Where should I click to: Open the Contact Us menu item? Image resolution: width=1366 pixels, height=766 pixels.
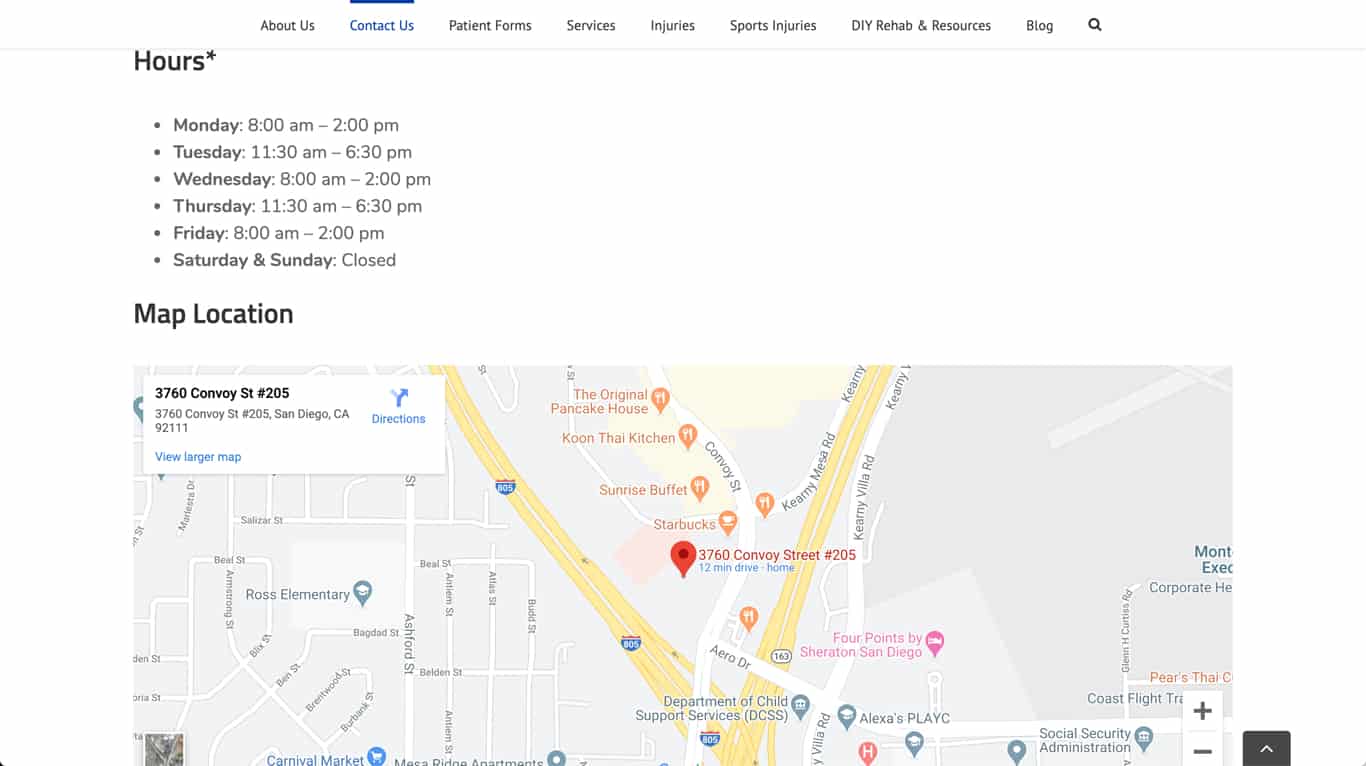(x=382, y=25)
